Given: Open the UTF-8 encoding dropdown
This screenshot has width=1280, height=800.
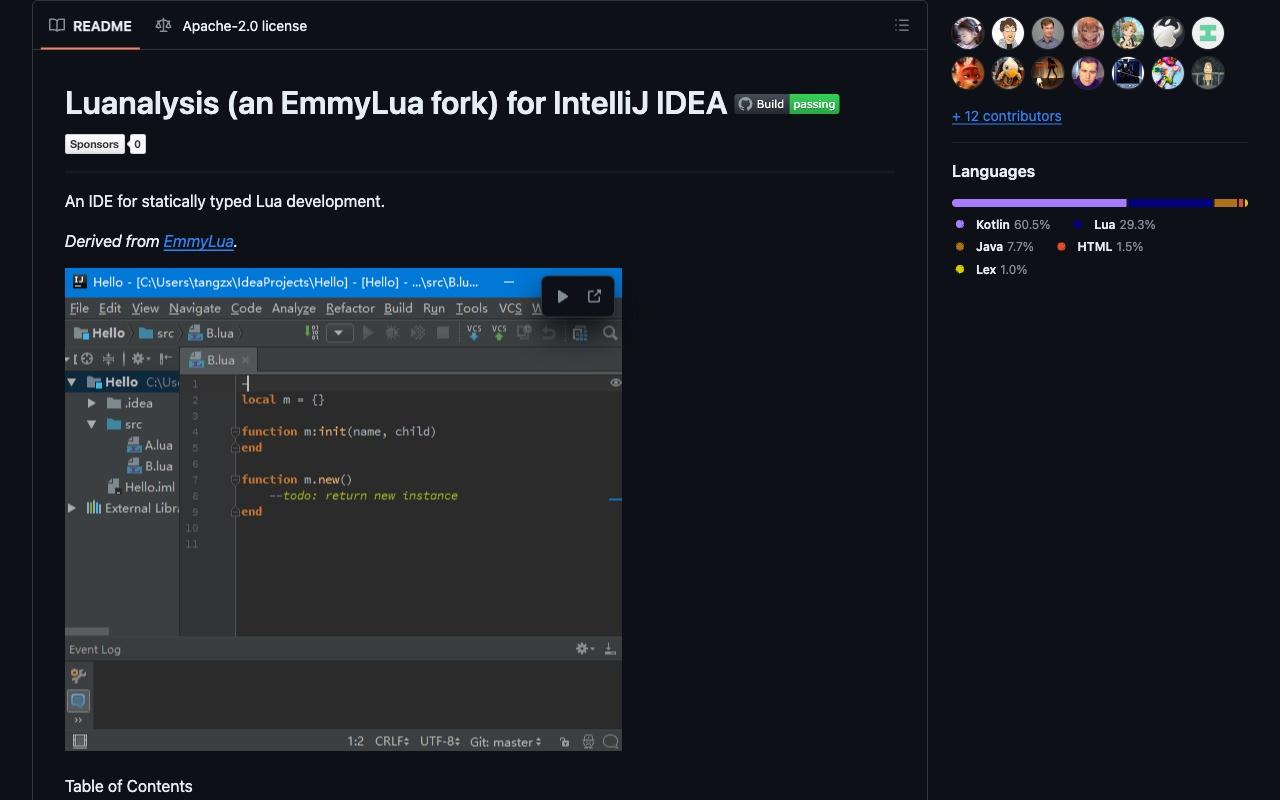Looking at the screenshot, I should (x=440, y=742).
